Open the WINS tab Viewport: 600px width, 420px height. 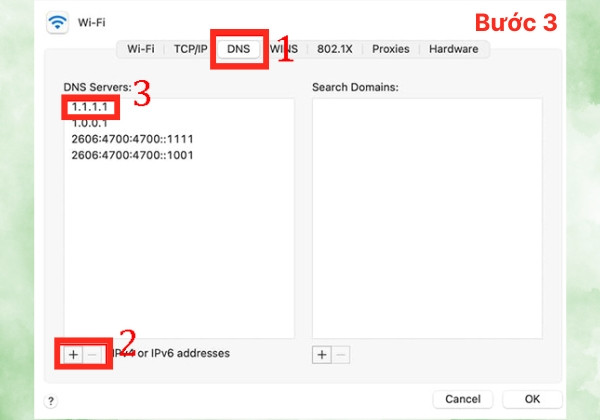pos(284,49)
